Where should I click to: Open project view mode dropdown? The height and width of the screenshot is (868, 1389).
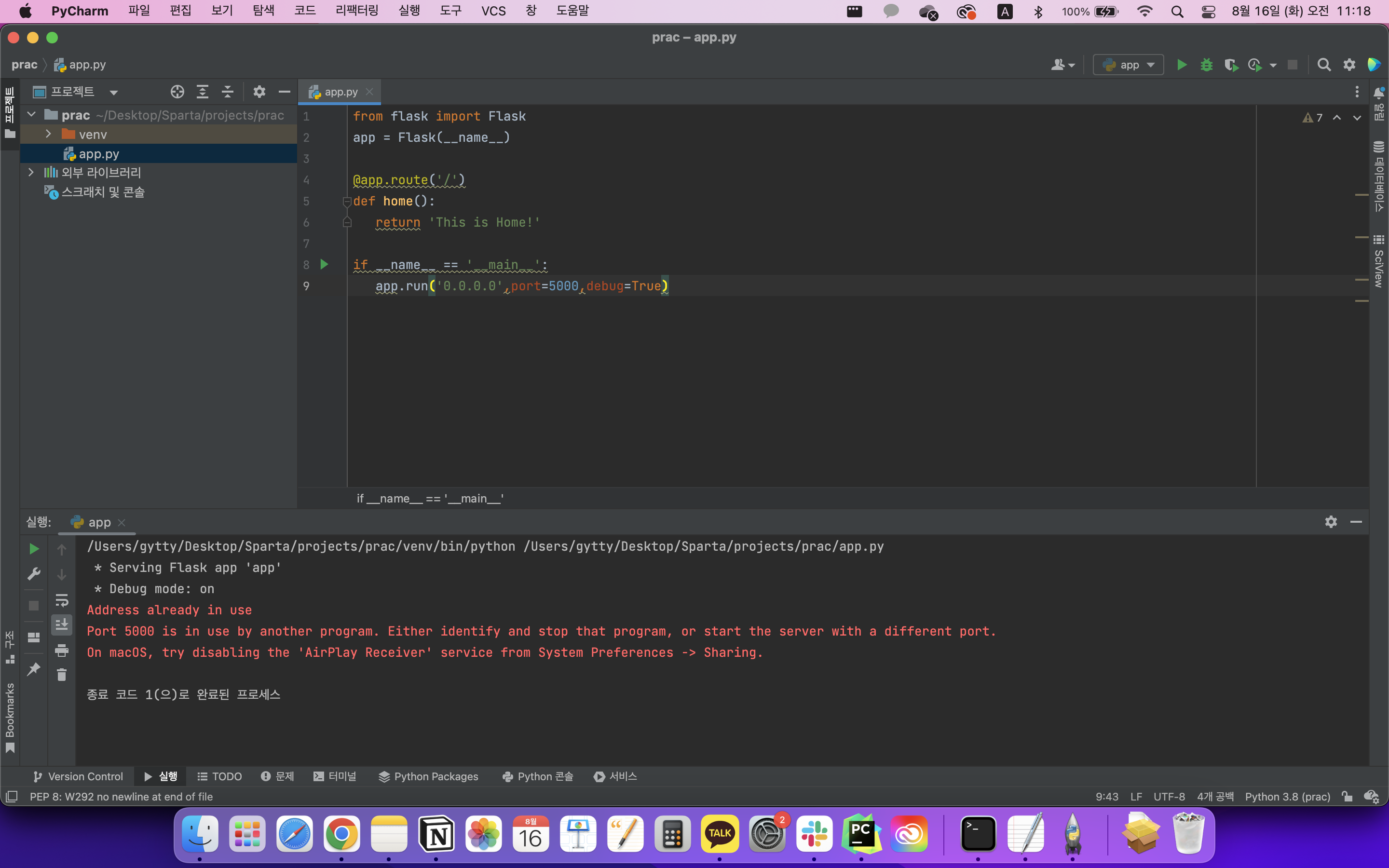point(114,93)
